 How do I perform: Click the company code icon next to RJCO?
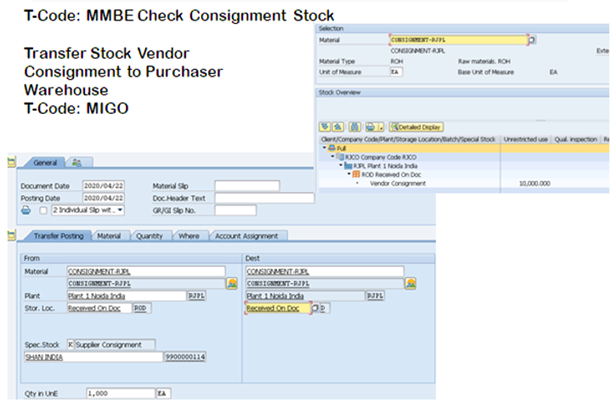pos(340,157)
